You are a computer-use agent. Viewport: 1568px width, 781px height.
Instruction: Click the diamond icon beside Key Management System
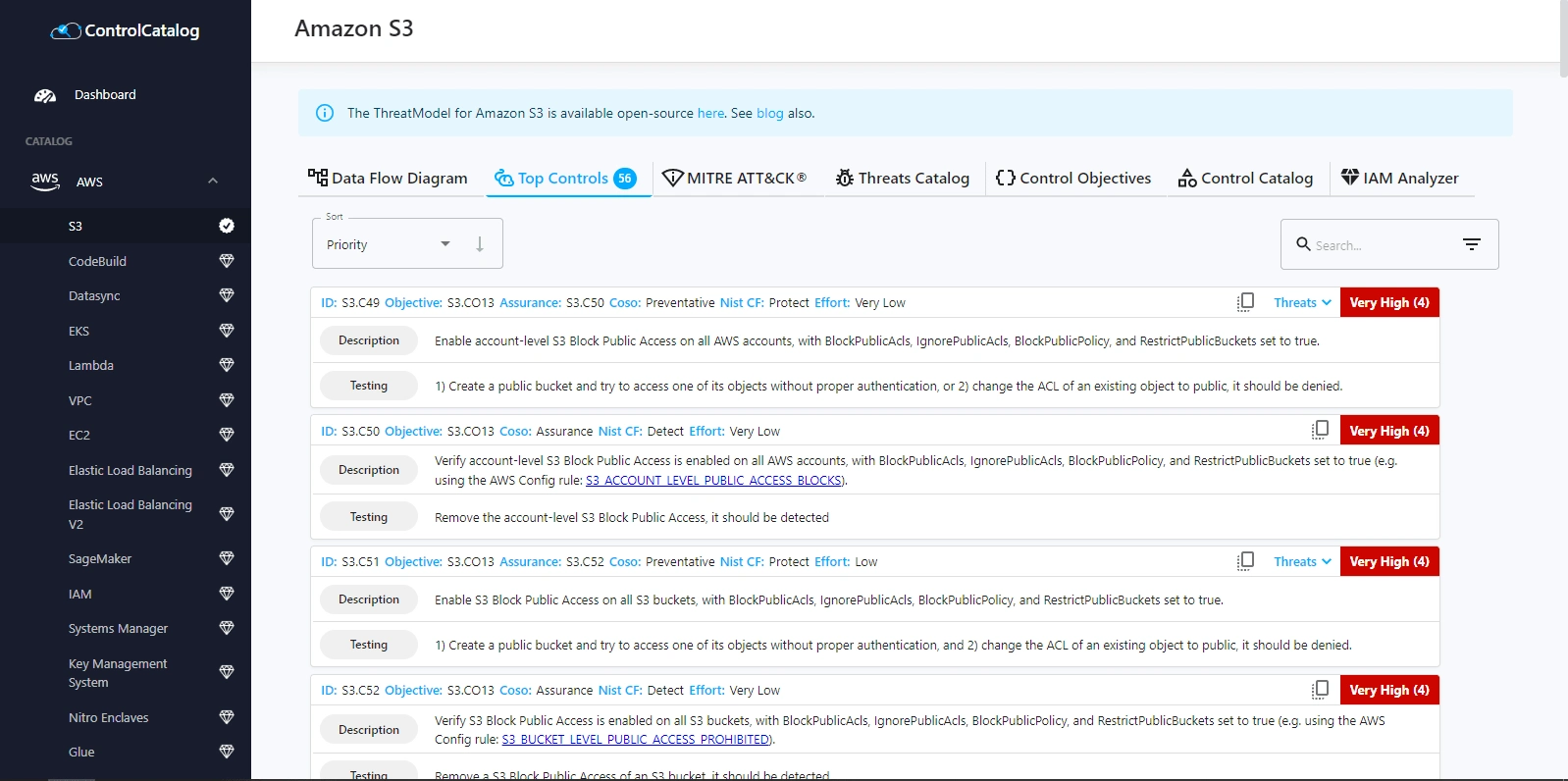tap(227, 672)
